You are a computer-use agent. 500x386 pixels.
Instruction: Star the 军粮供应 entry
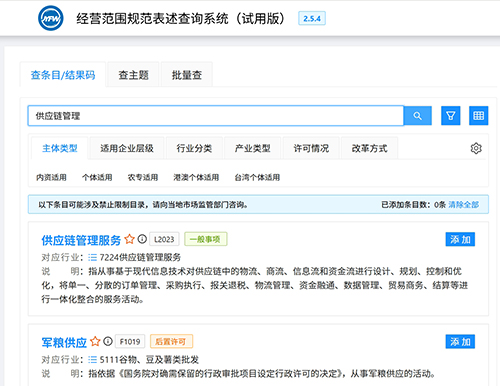pos(95,341)
